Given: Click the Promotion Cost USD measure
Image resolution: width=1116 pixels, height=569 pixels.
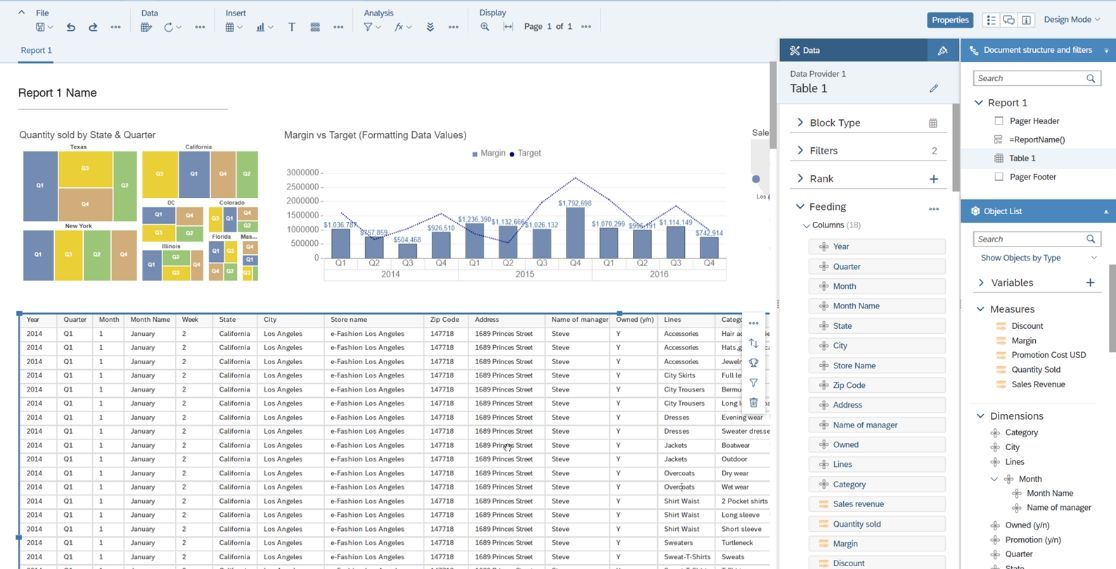Looking at the screenshot, I should click(1048, 355).
